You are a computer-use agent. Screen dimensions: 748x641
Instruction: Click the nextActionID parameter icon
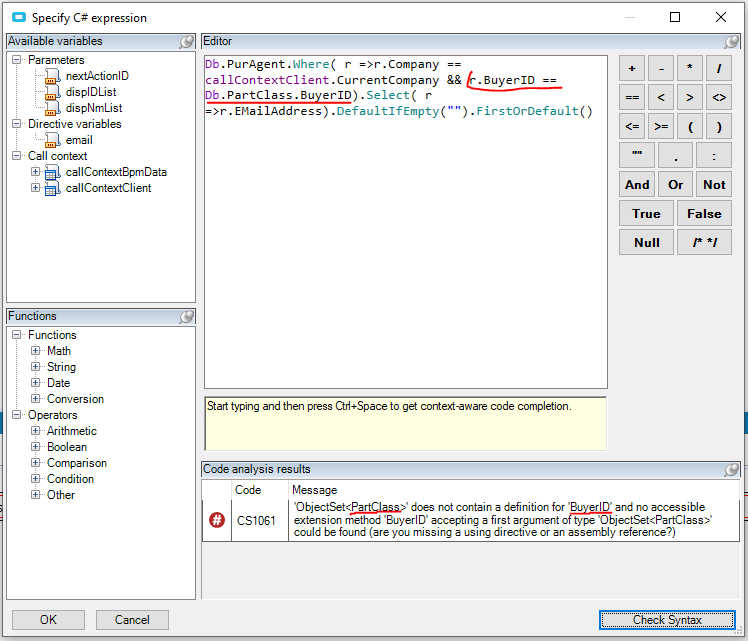52,76
